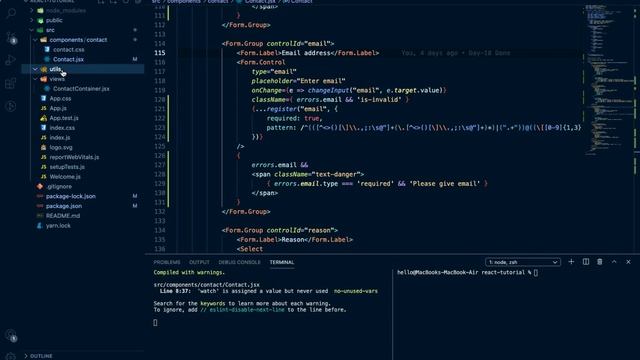Switch to the OUTPUT tab
Screen dimensions: 640x360
tap(199, 262)
